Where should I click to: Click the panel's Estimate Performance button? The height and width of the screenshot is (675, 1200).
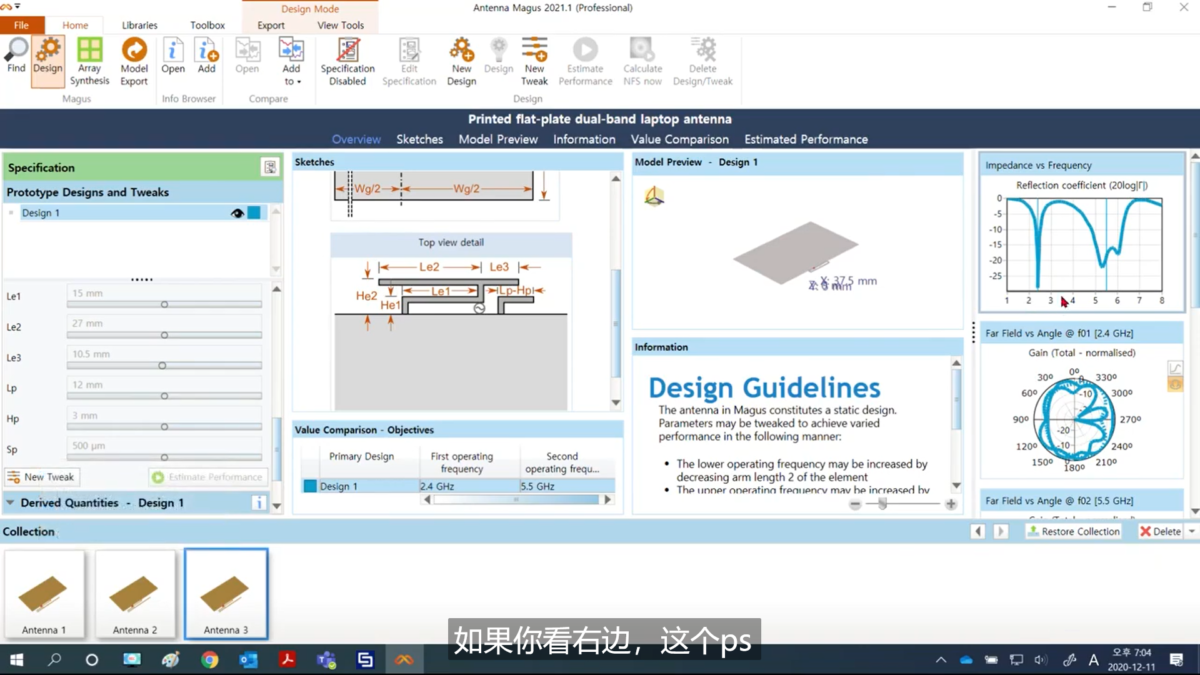[208, 477]
